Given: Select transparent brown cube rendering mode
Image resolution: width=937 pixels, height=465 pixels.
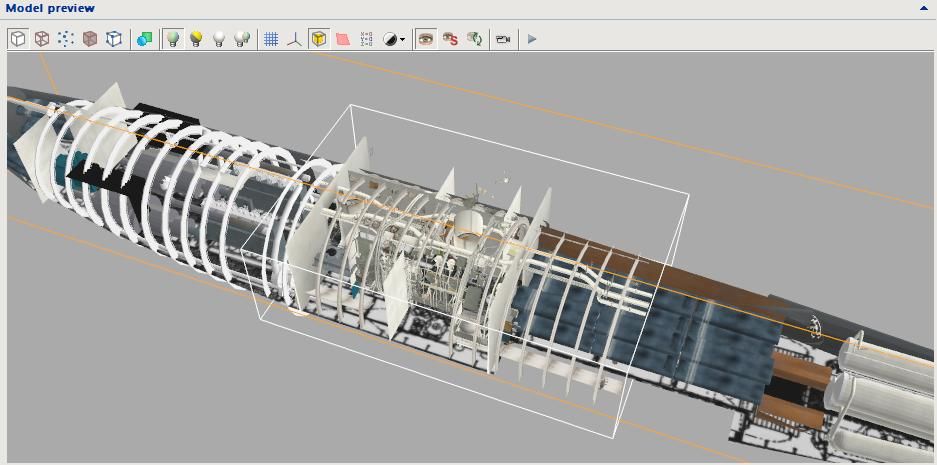Looking at the screenshot, I should pos(90,39).
